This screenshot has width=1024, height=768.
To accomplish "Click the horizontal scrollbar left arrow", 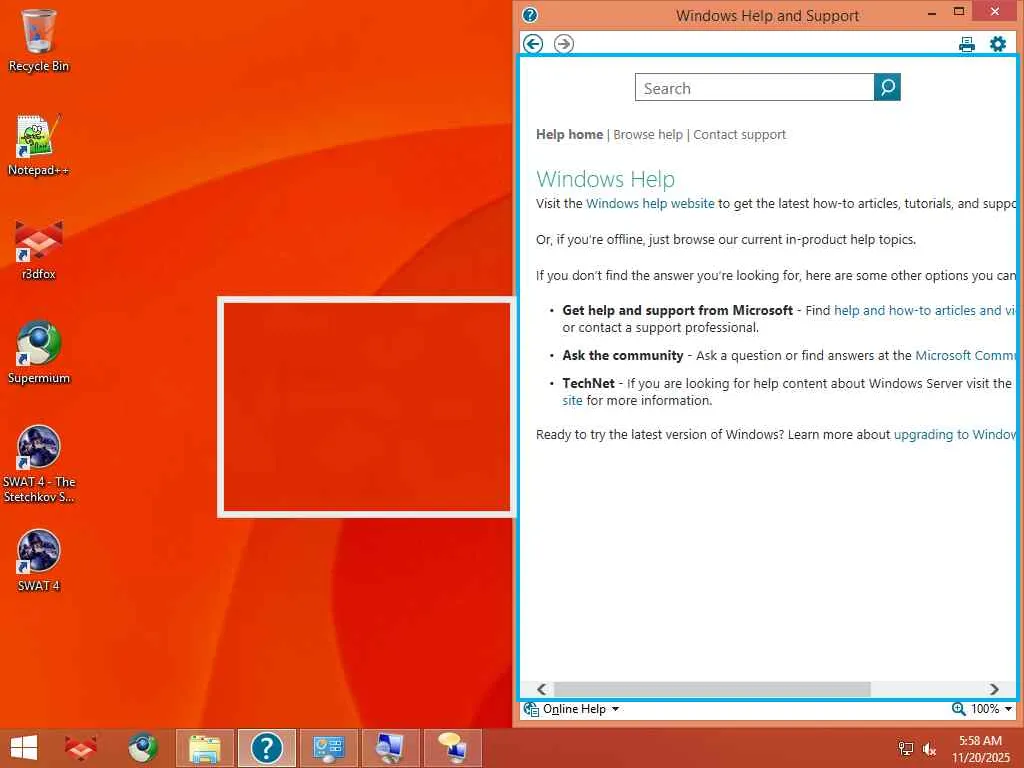I will click(x=541, y=690).
